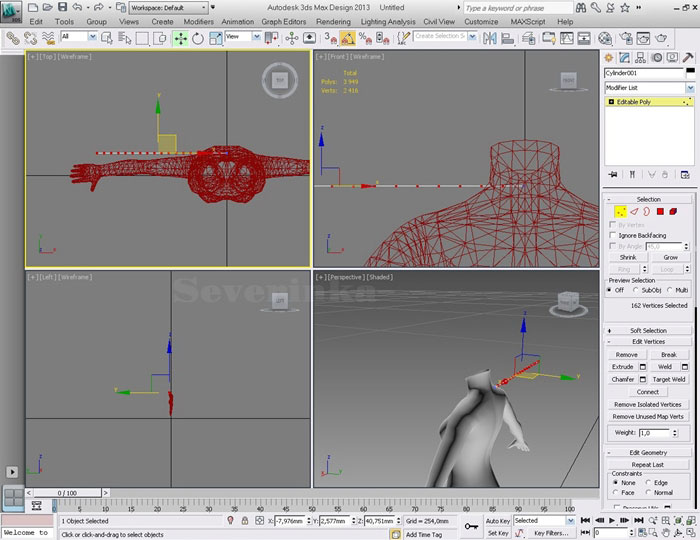This screenshot has width=700, height=540.
Task: Click the Grow selection button
Action: [670, 258]
